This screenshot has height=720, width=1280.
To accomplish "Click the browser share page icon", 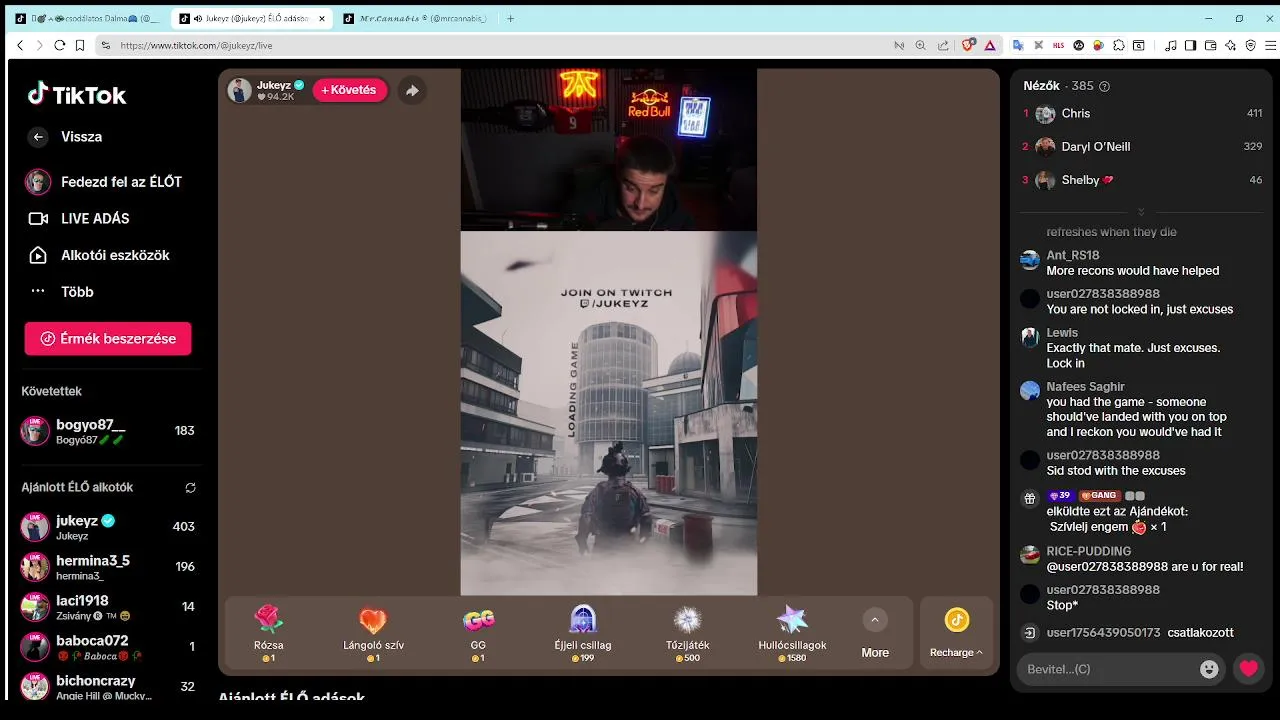I will pyautogui.click(x=942, y=45).
